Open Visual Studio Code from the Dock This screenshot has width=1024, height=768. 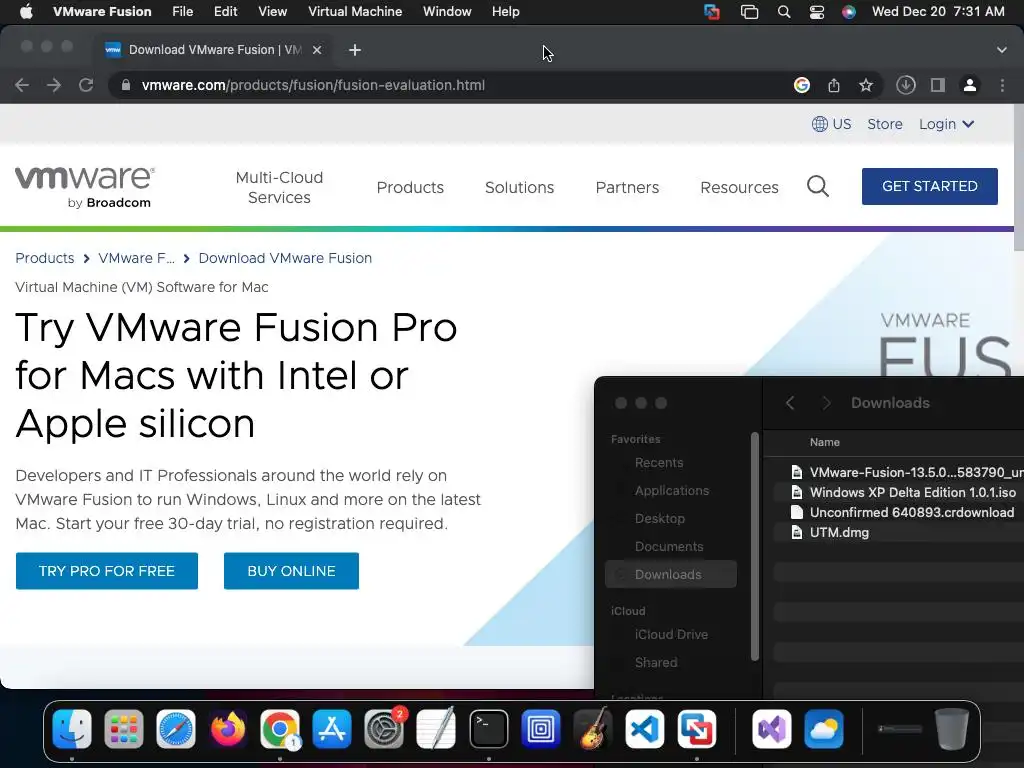645,729
